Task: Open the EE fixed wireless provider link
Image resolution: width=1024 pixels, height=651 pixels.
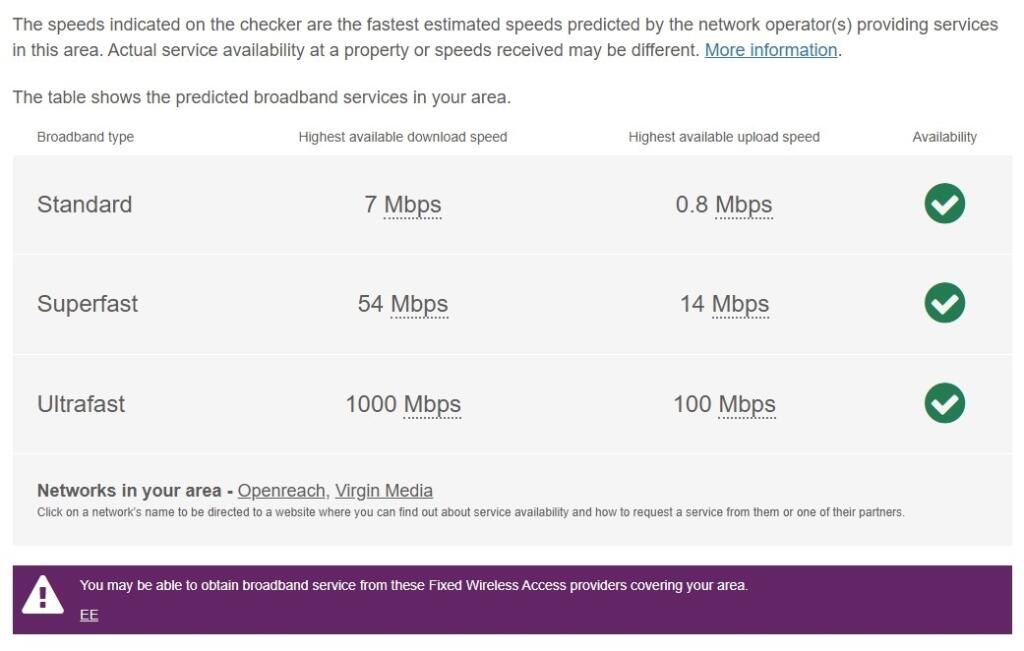Action: pos(89,614)
